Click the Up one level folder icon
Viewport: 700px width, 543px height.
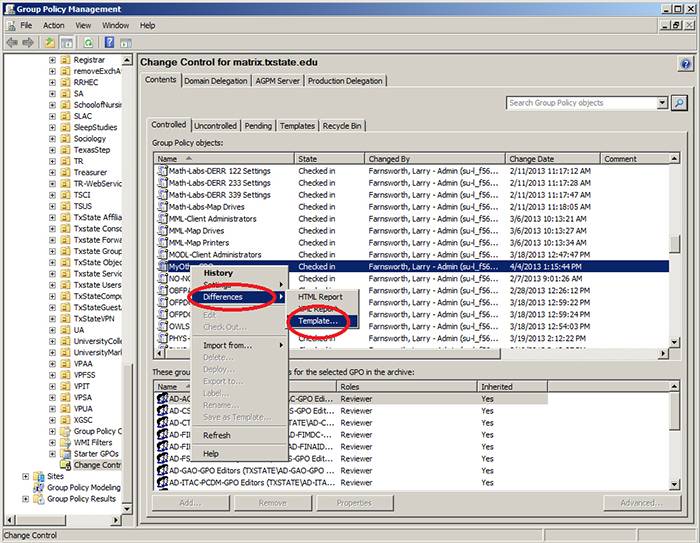click(50, 43)
